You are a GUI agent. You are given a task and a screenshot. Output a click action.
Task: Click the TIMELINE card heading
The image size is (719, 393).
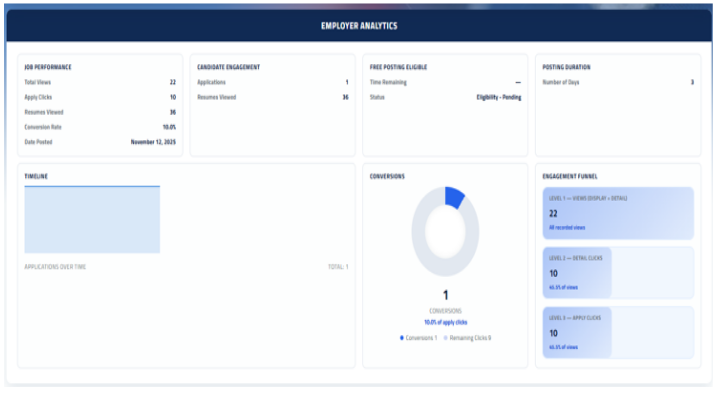click(x=36, y=176)
